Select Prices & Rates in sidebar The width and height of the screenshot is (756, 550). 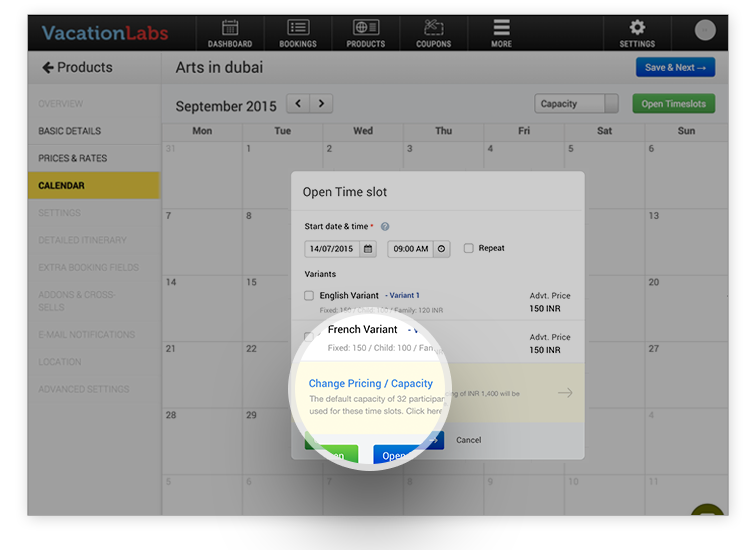94,158
